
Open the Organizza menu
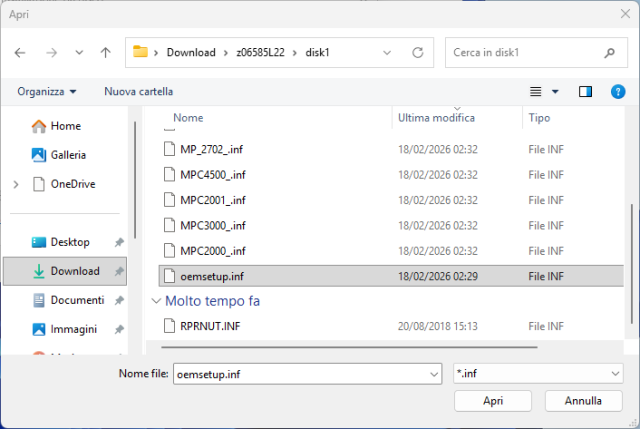click(x=47, y=91)
